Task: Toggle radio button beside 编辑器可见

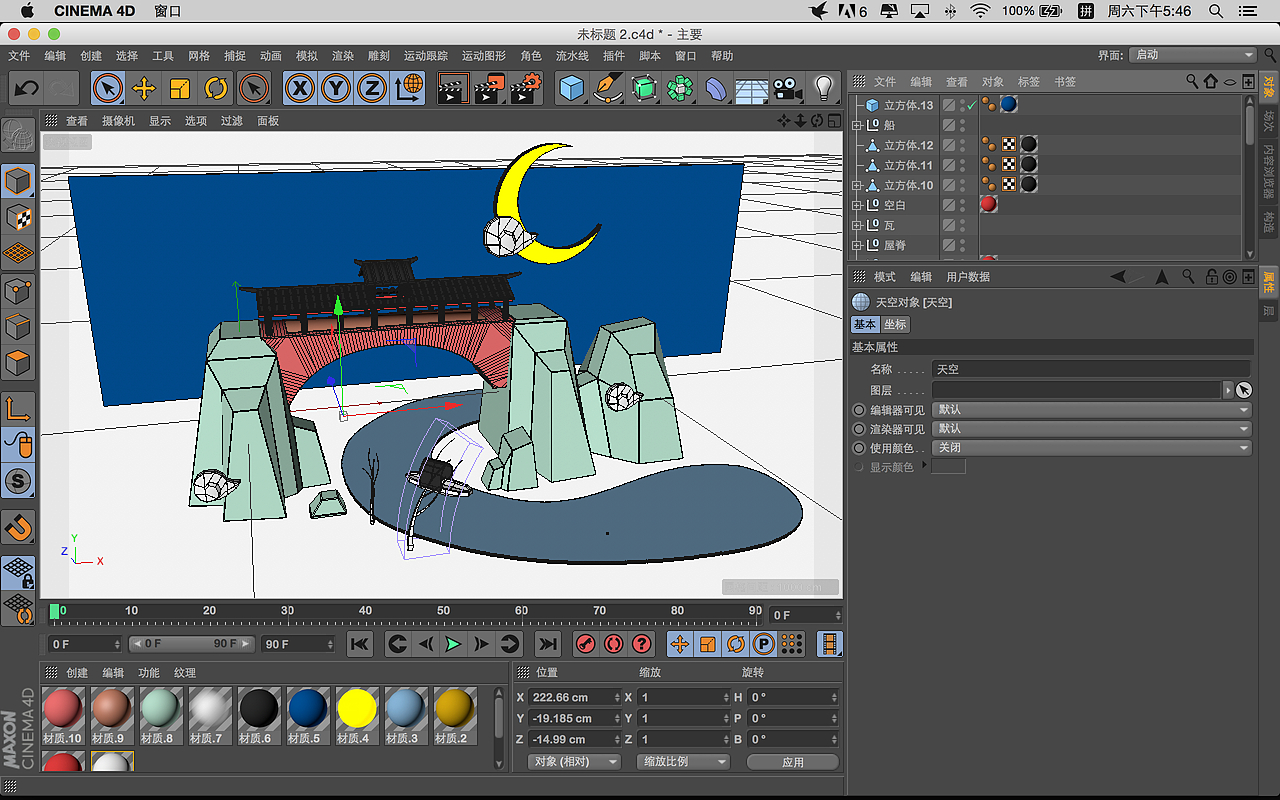Action: click(859, 410)
